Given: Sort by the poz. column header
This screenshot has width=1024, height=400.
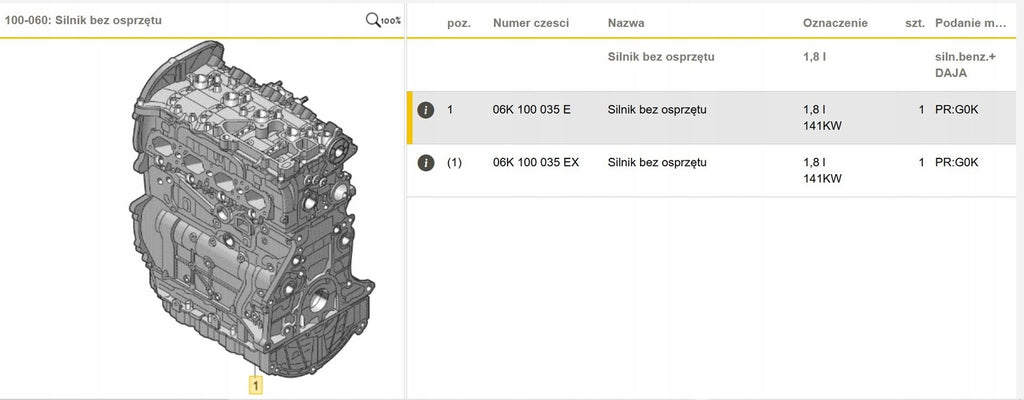Looking at the screenshot, I should [x=458, y=22].
